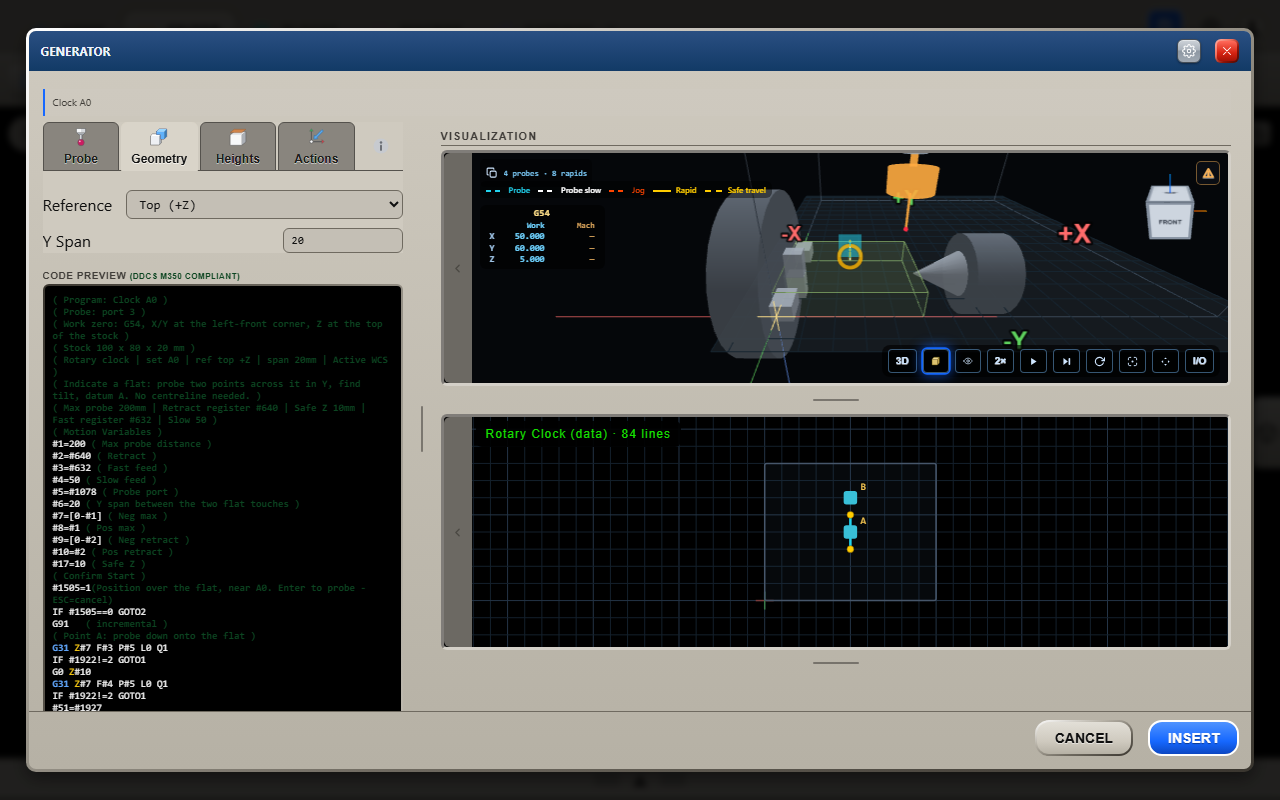Click the Insert button

point(1194,738)
